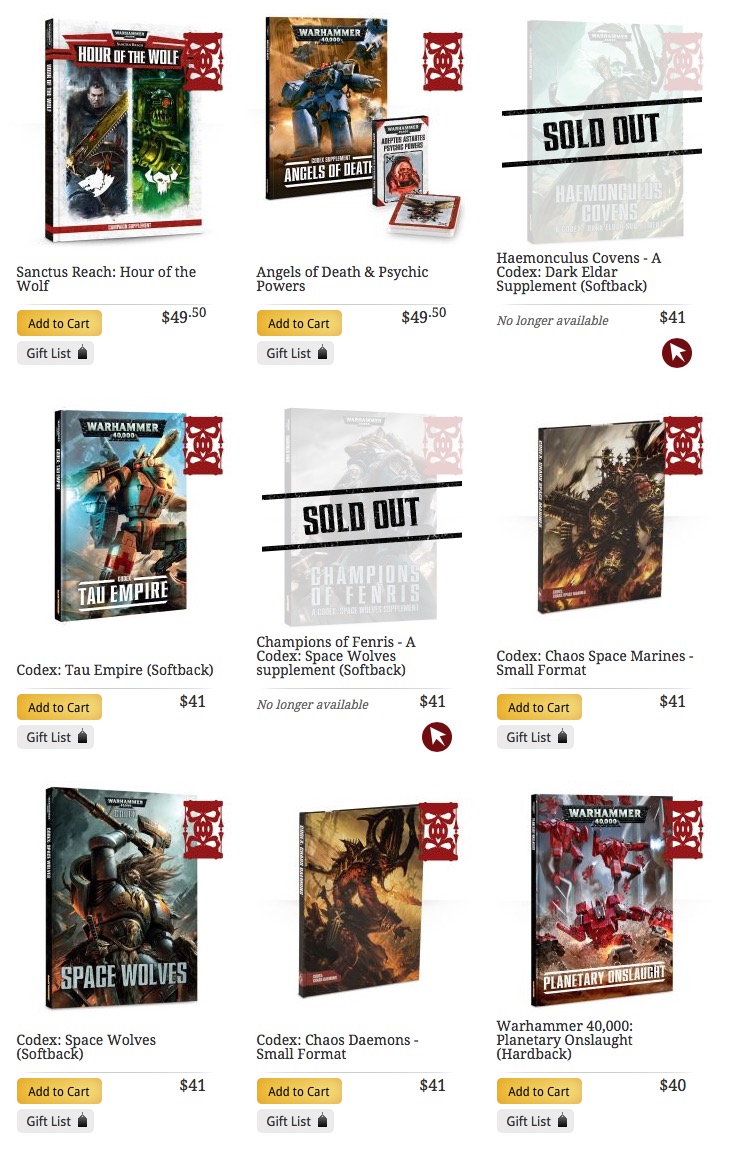Add Codex: Tau Empire to cart

[x=59, y=707]
